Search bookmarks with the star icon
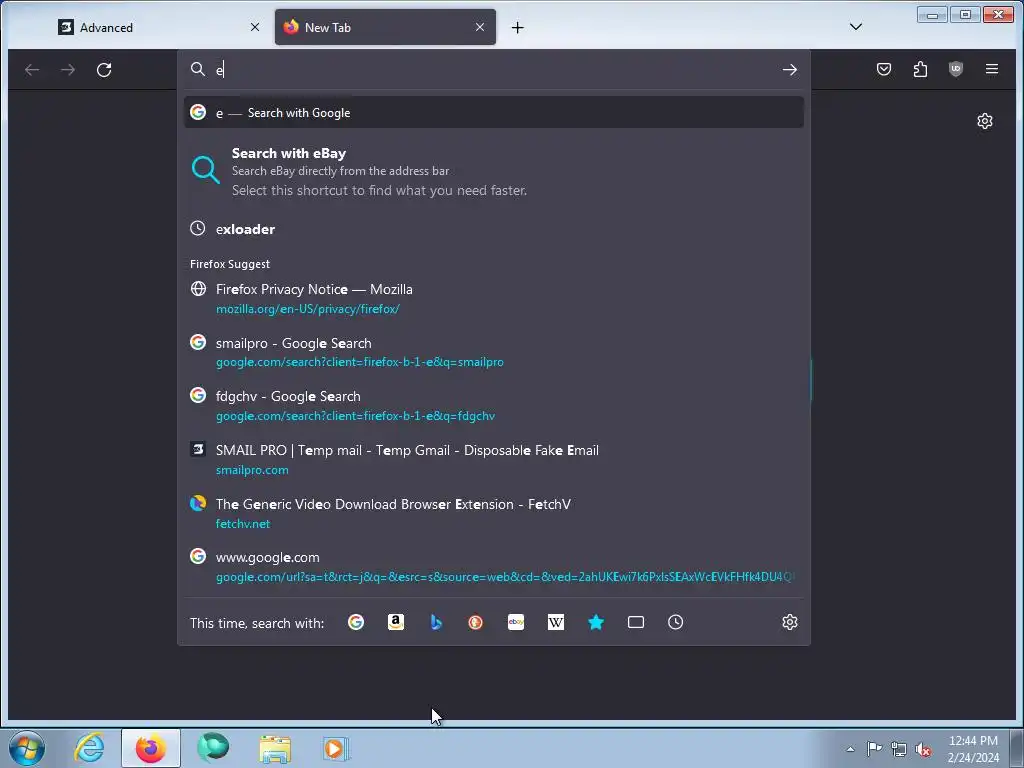The width and height of the screenshot is (1024, 768). 596,622
